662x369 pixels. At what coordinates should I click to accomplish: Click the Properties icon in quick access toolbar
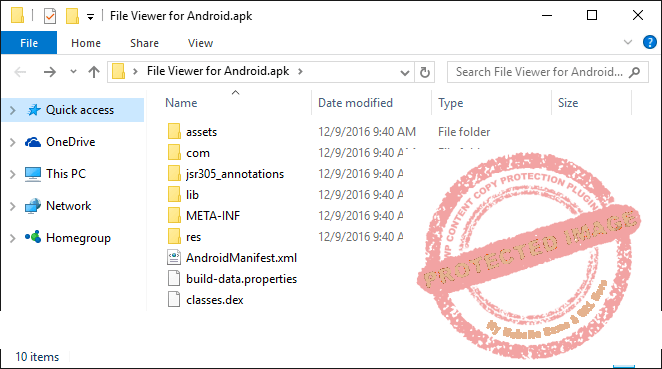50,16
